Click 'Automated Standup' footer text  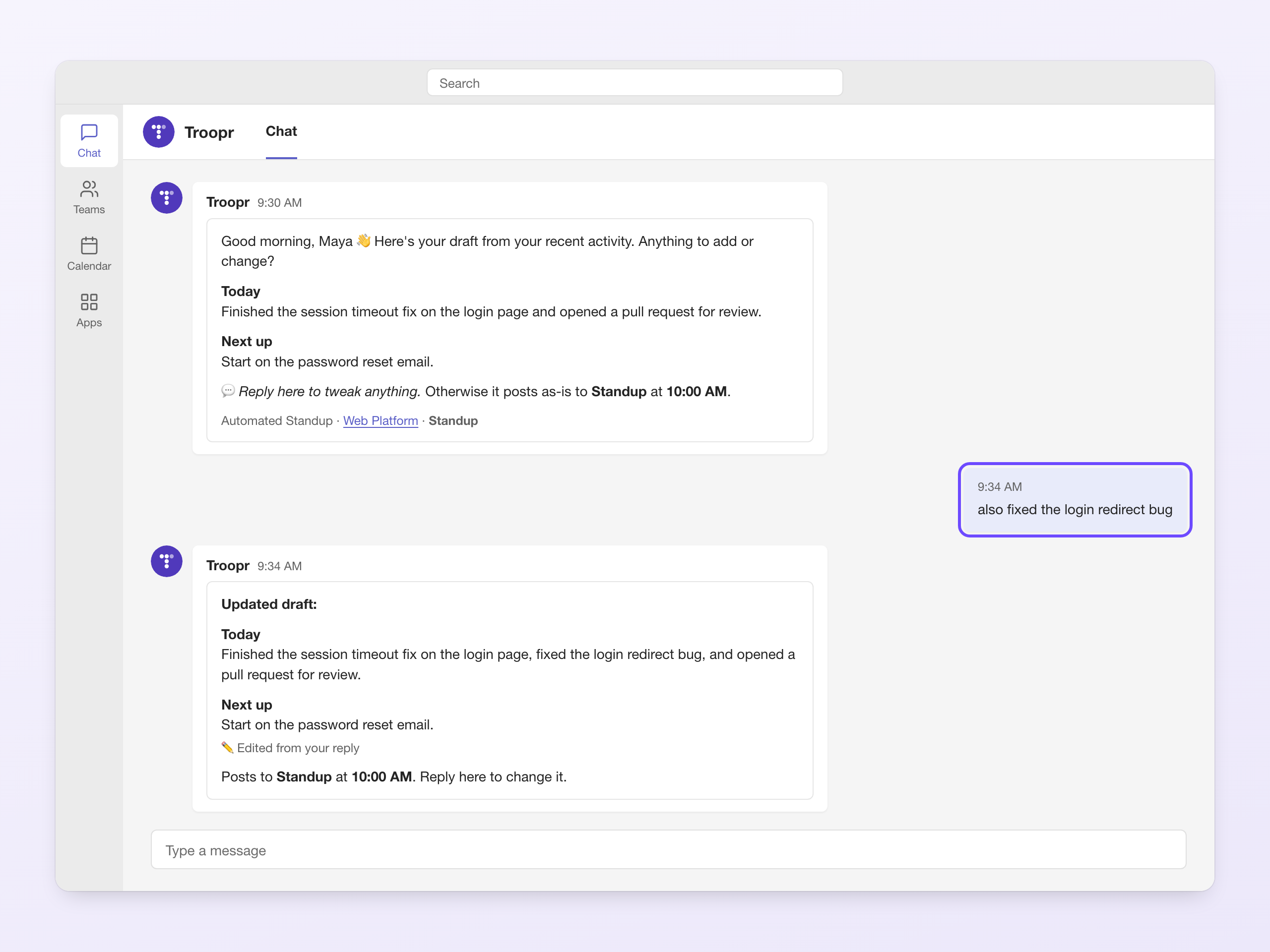click(277, 420)
